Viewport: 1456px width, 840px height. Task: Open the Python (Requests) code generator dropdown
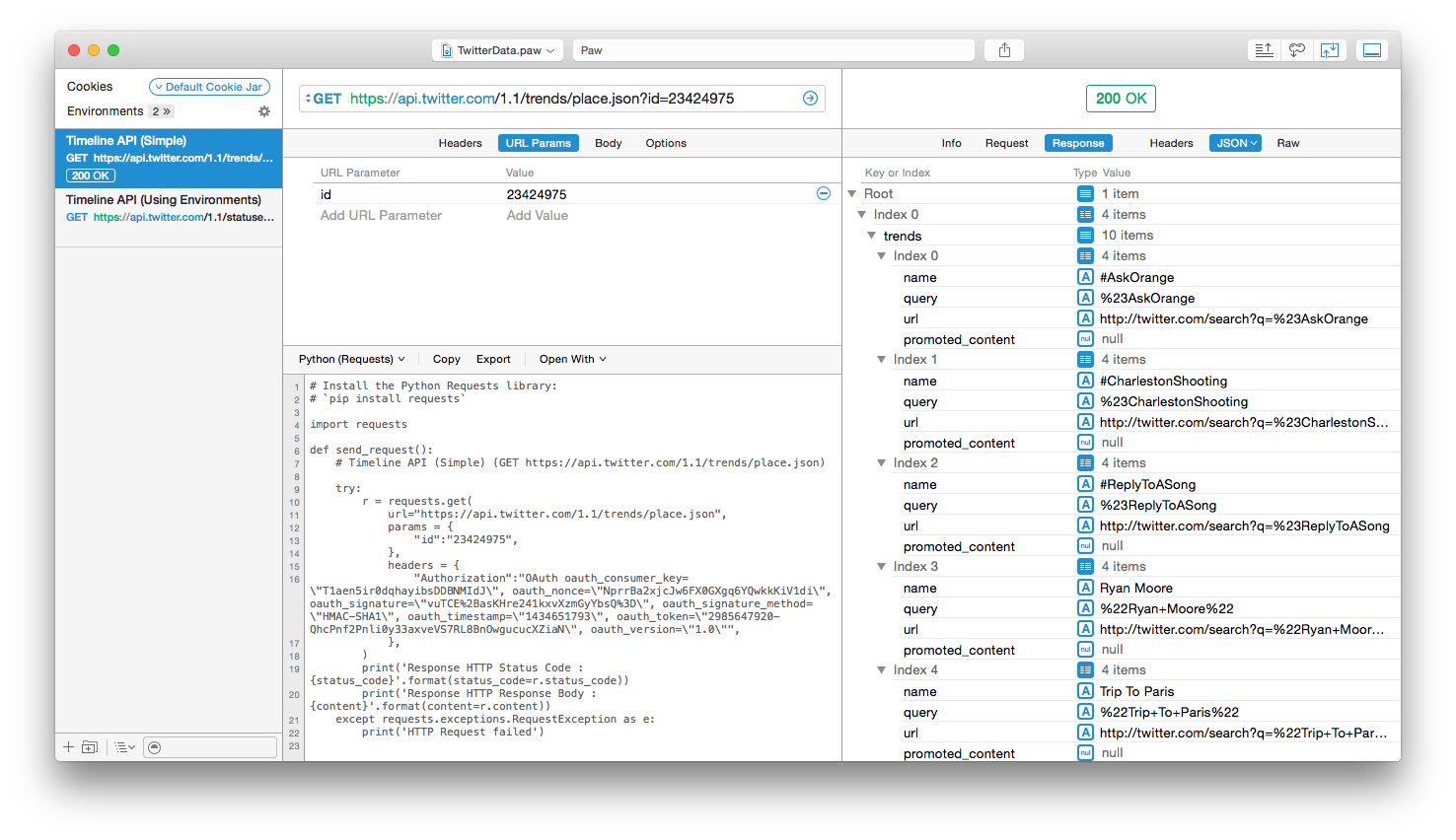tap(351, 359)
